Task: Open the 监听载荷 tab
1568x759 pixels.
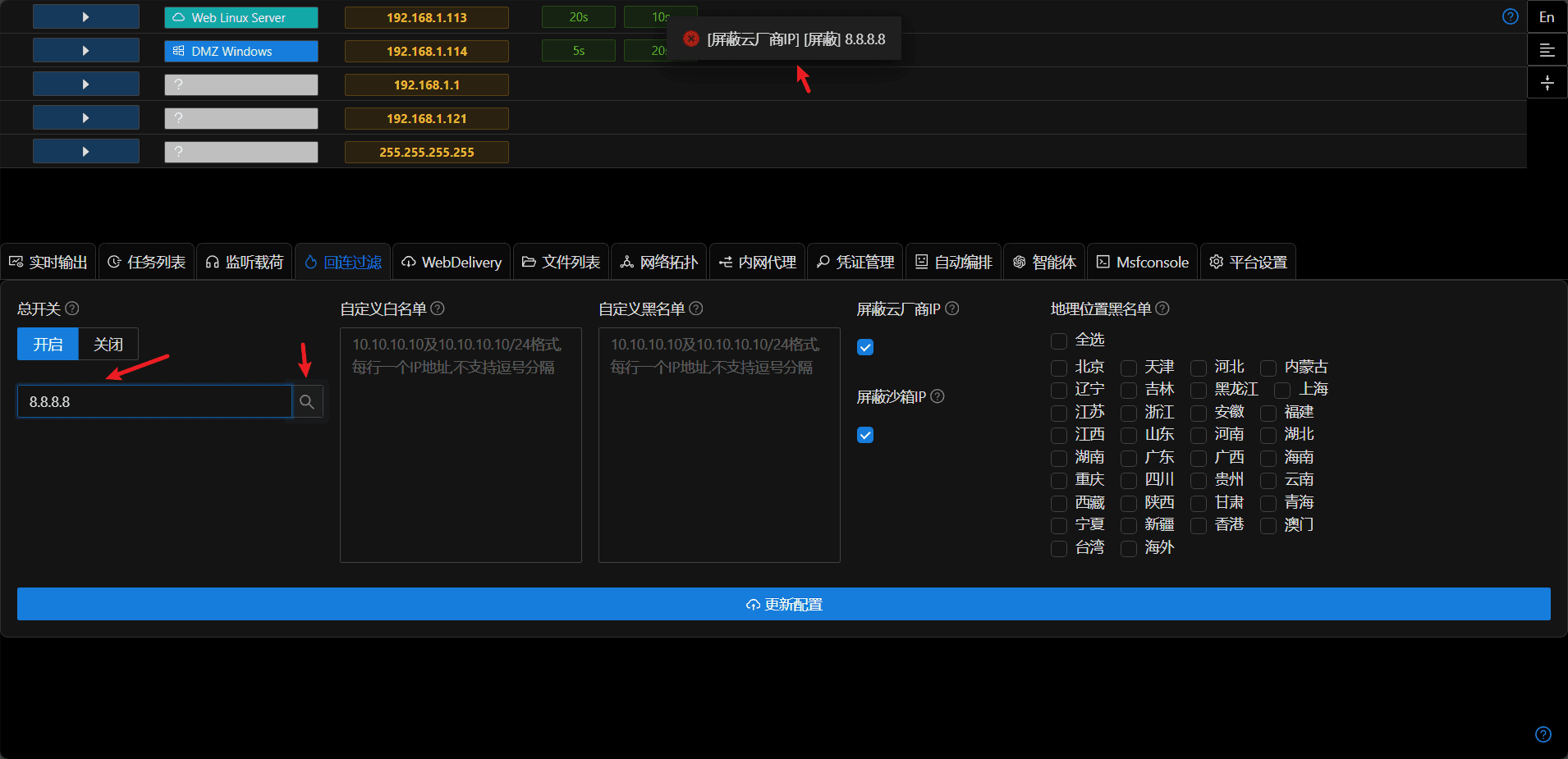Action: [x=245, y=262]
